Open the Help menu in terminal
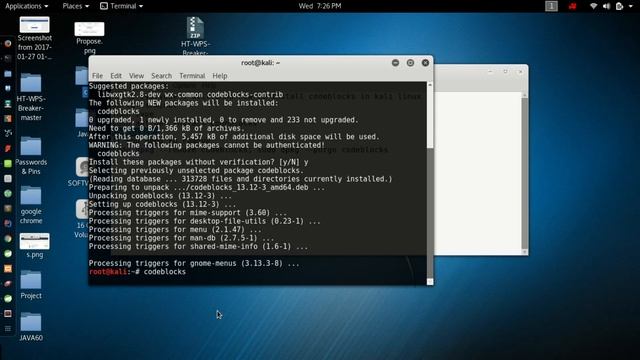 (x=220, y=76)
